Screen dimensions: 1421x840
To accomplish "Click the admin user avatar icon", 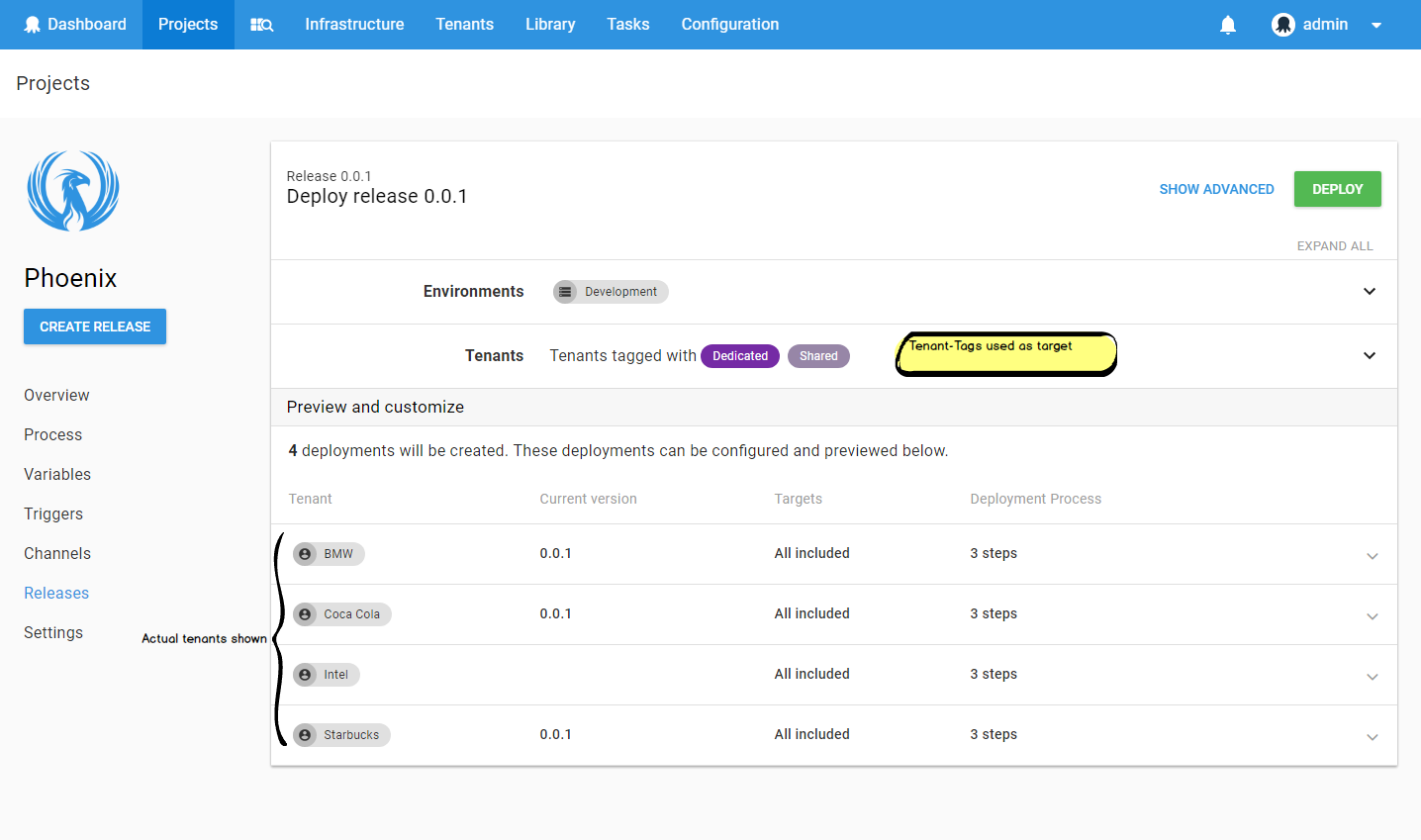I will [1281, 24].
